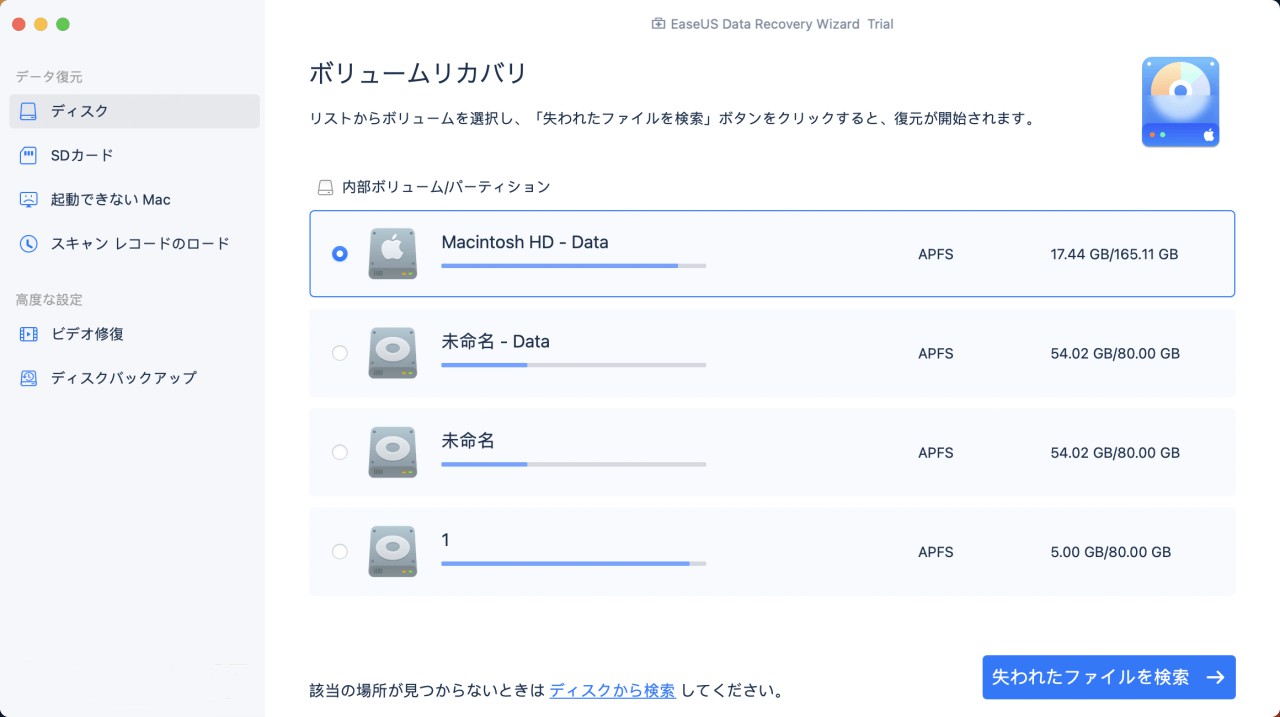Select Macintosh HD - Data radio button
Image resolution: width=1280 pixels, height=717 pixels.
coord(340,254)
